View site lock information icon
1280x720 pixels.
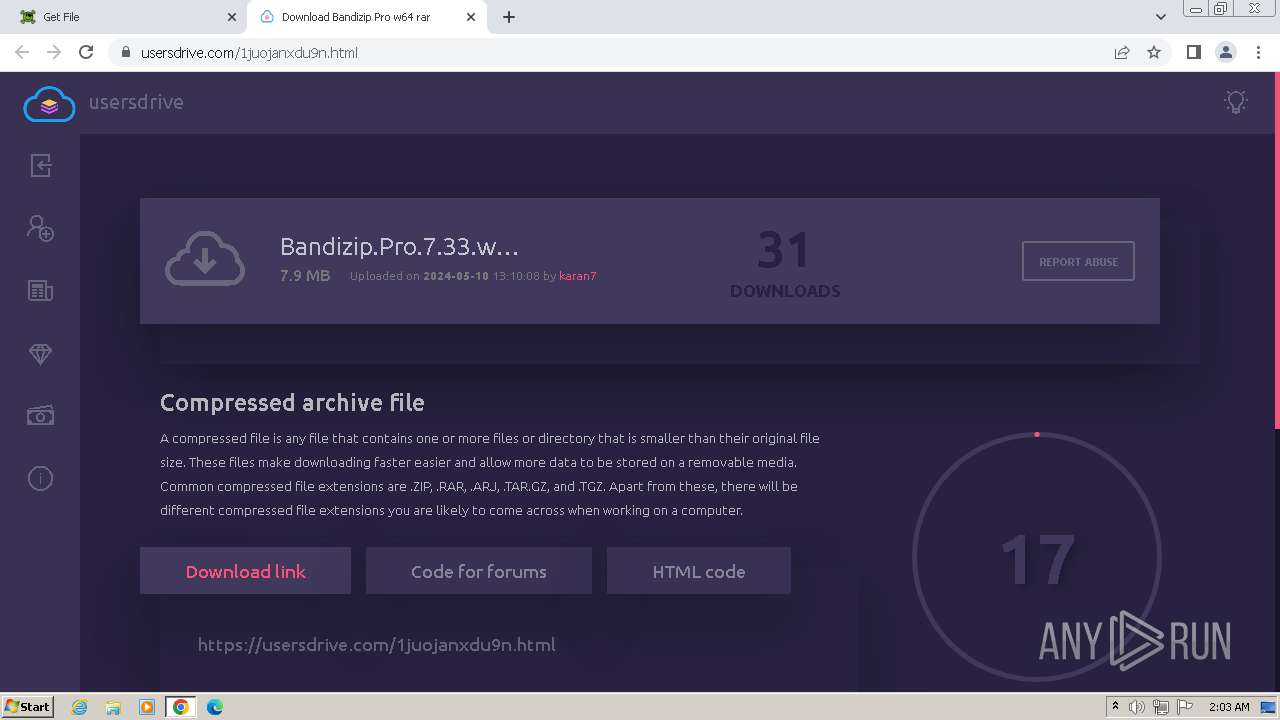(125, 53)
